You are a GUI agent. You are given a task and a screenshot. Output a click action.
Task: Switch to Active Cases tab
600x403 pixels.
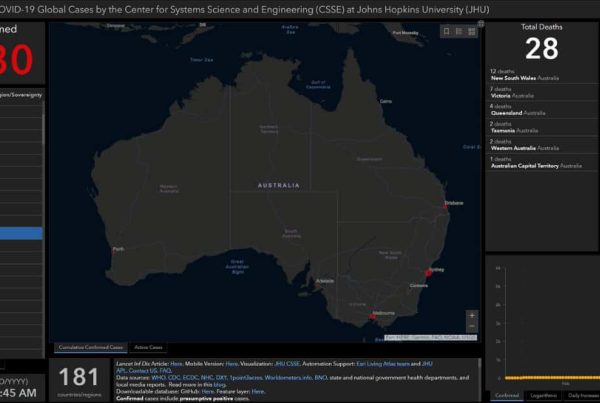coord(148,347)
